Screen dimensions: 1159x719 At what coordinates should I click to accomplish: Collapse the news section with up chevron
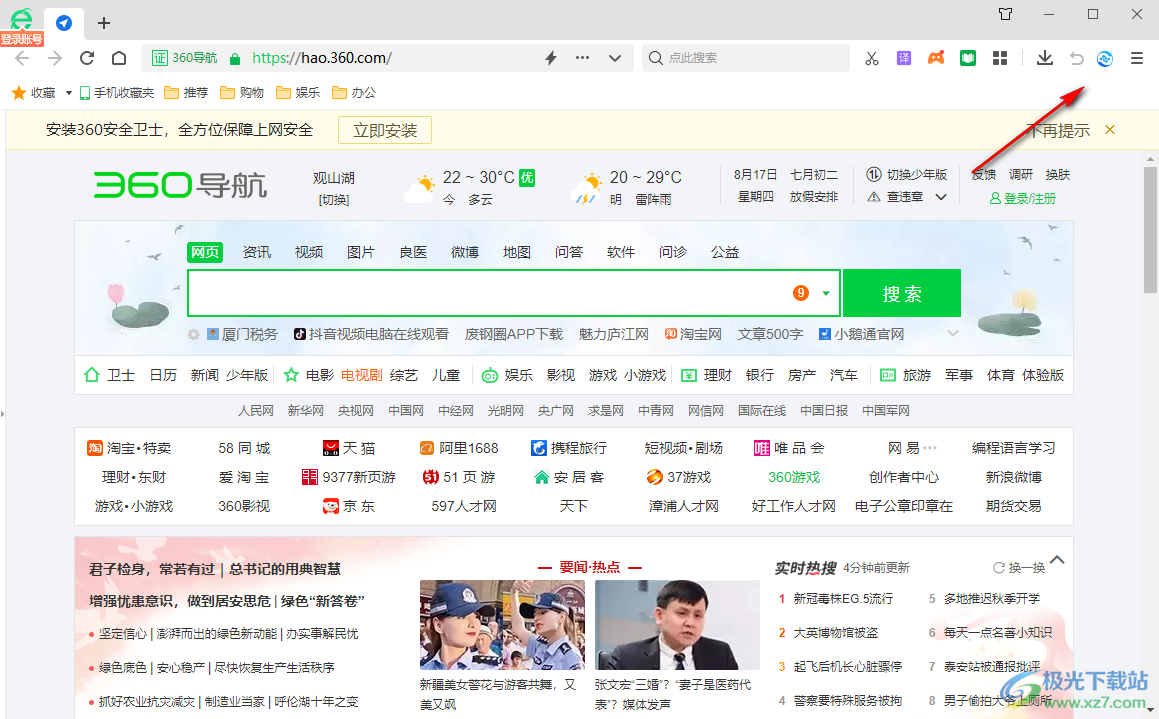point(1057,560)
